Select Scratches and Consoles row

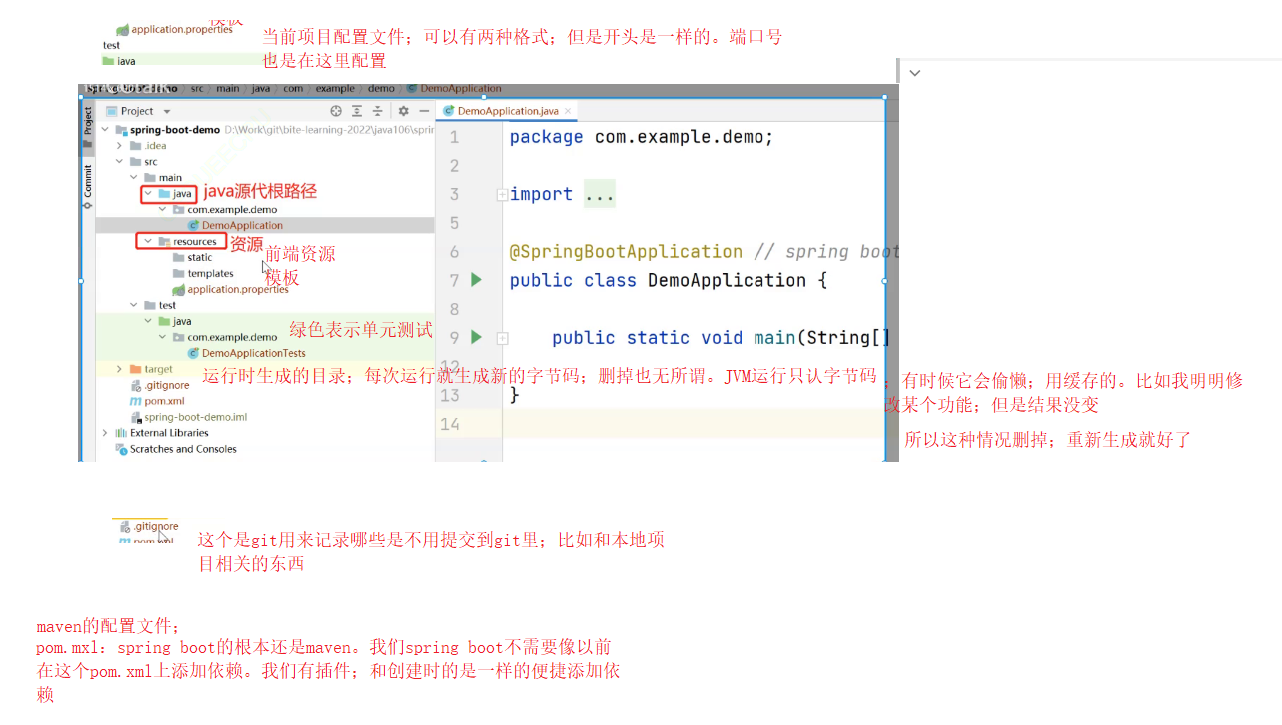point(183,449)
